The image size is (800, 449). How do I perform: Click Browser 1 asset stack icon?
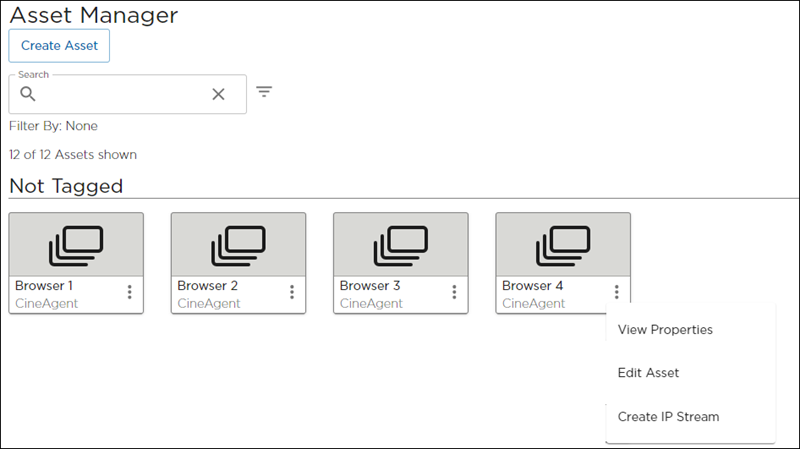[x=76, y=245]
